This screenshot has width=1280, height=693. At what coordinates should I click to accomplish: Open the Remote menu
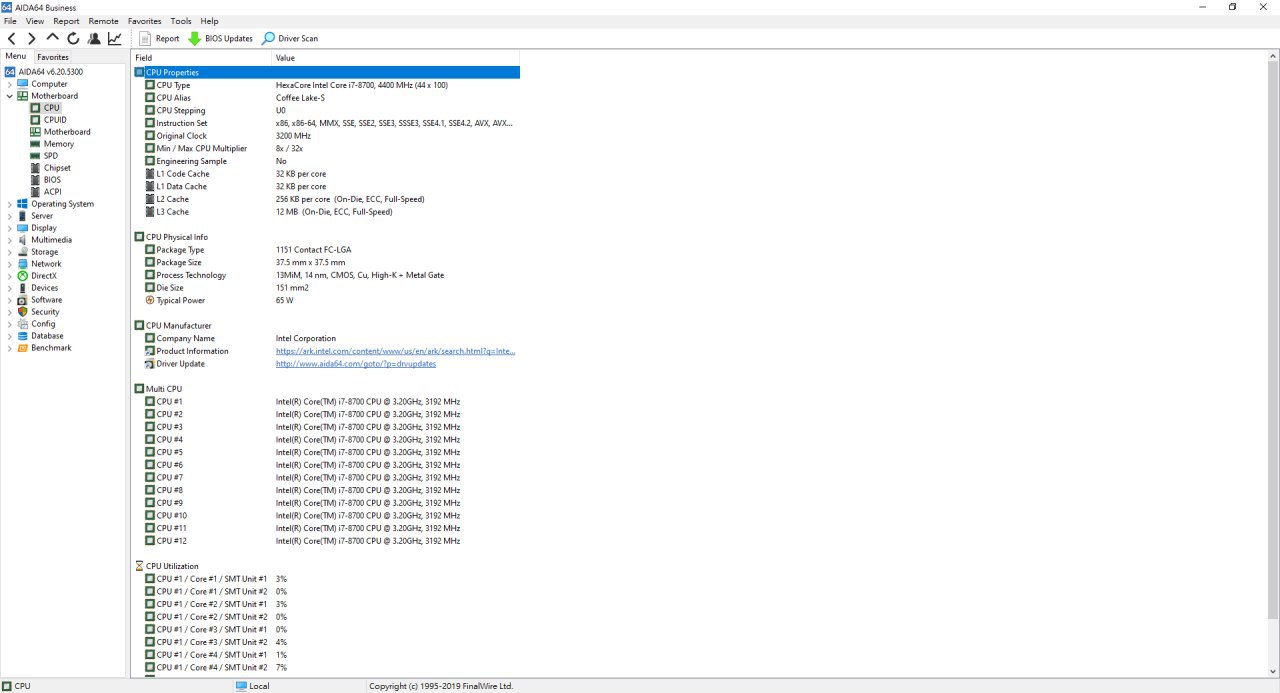click(103, 21)
